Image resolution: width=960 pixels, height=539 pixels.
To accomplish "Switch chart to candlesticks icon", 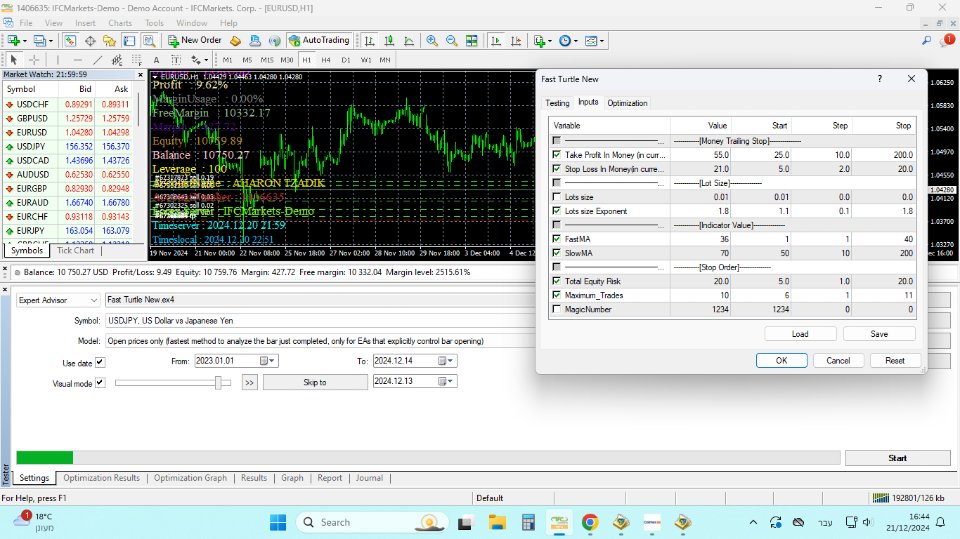I will tap(389, 40).
